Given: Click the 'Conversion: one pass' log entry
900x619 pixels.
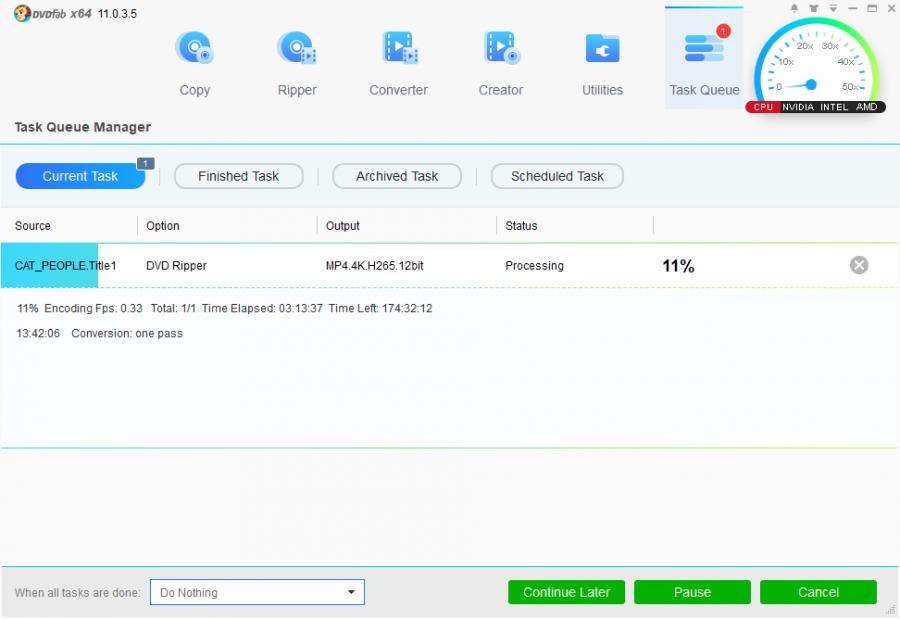Looking at the screenshot, I should click(x=127, y=333).
